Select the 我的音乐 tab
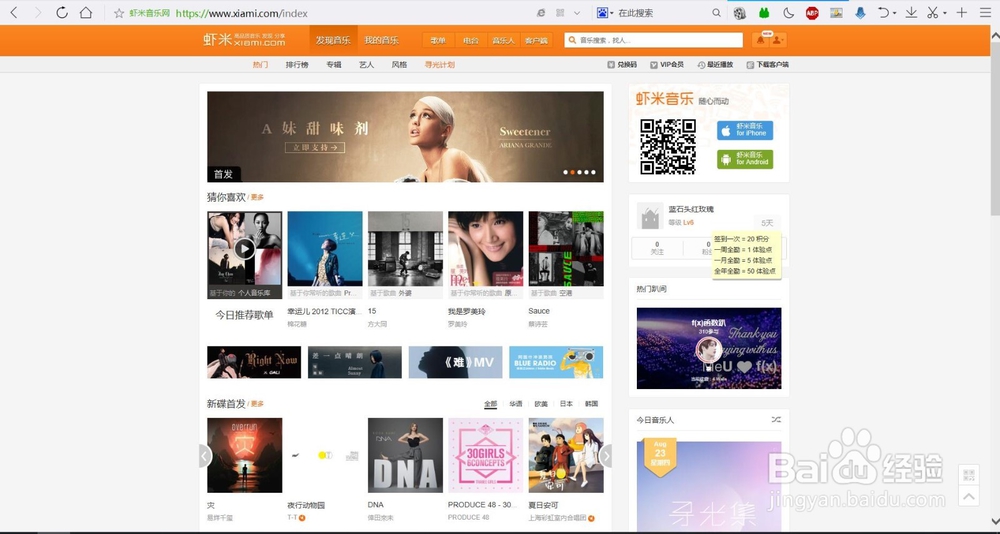1000x534 pixels. tap(381, 40)
